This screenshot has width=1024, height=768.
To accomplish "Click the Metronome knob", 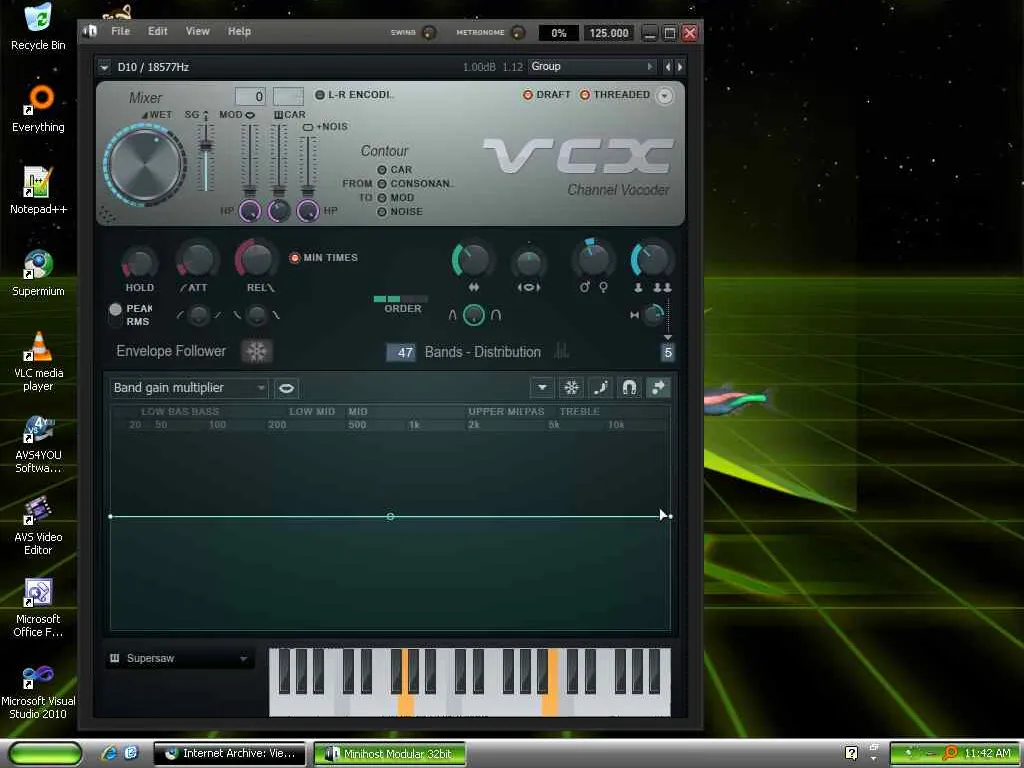I will (x=517, y=32).
